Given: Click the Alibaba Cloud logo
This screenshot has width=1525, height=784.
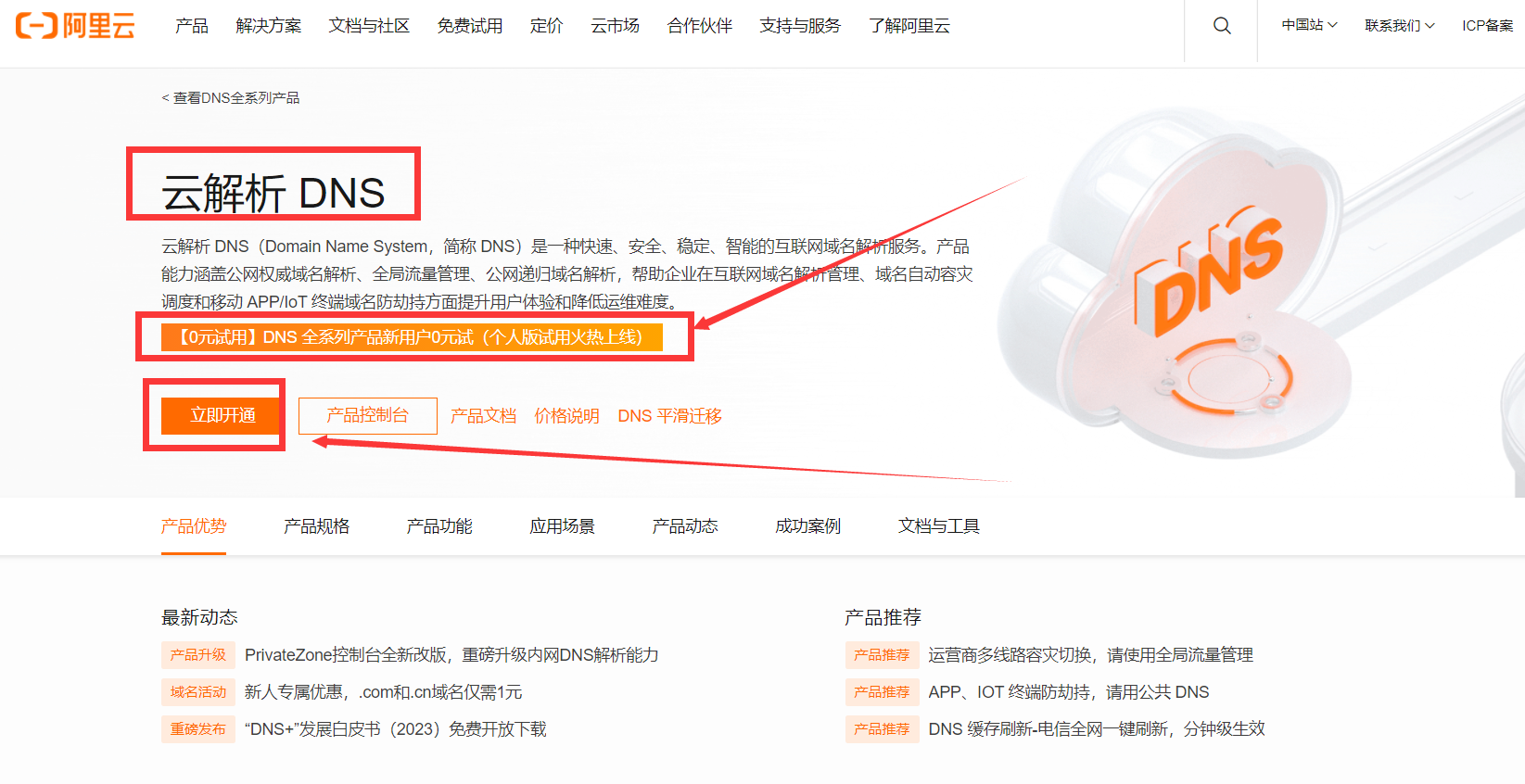Looking at the screenshot, I should coord(75,25).
